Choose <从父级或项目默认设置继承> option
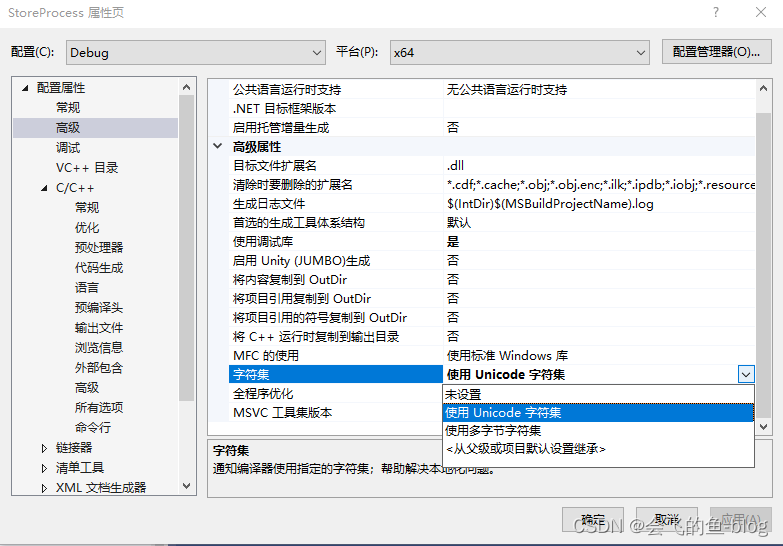This screenshot has height=546, width=783. [x=598, y=449]
